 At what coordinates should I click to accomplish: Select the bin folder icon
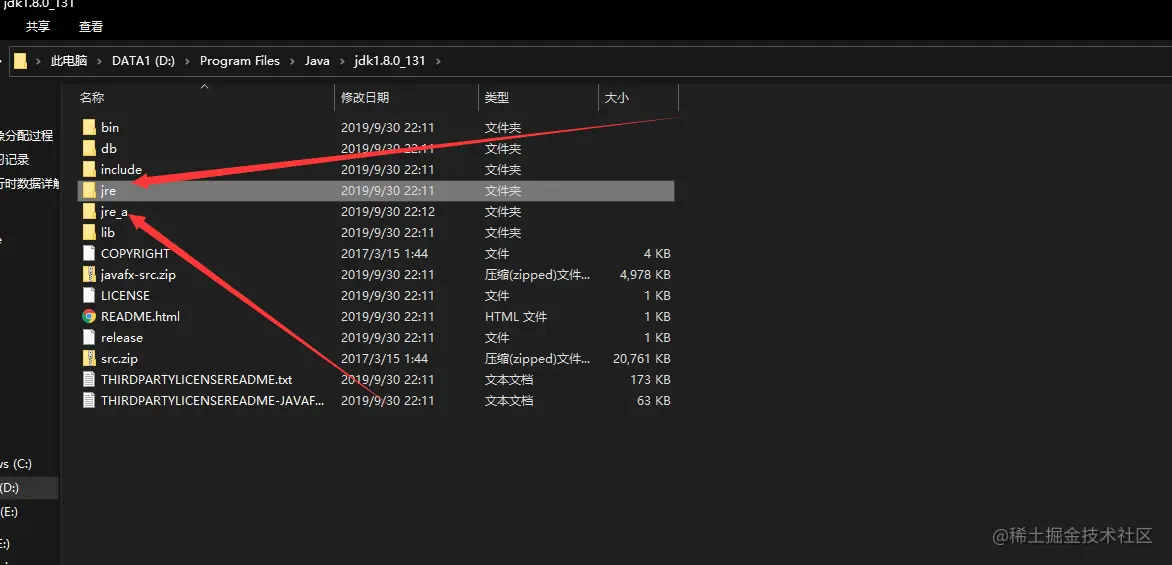coord(90,128)
